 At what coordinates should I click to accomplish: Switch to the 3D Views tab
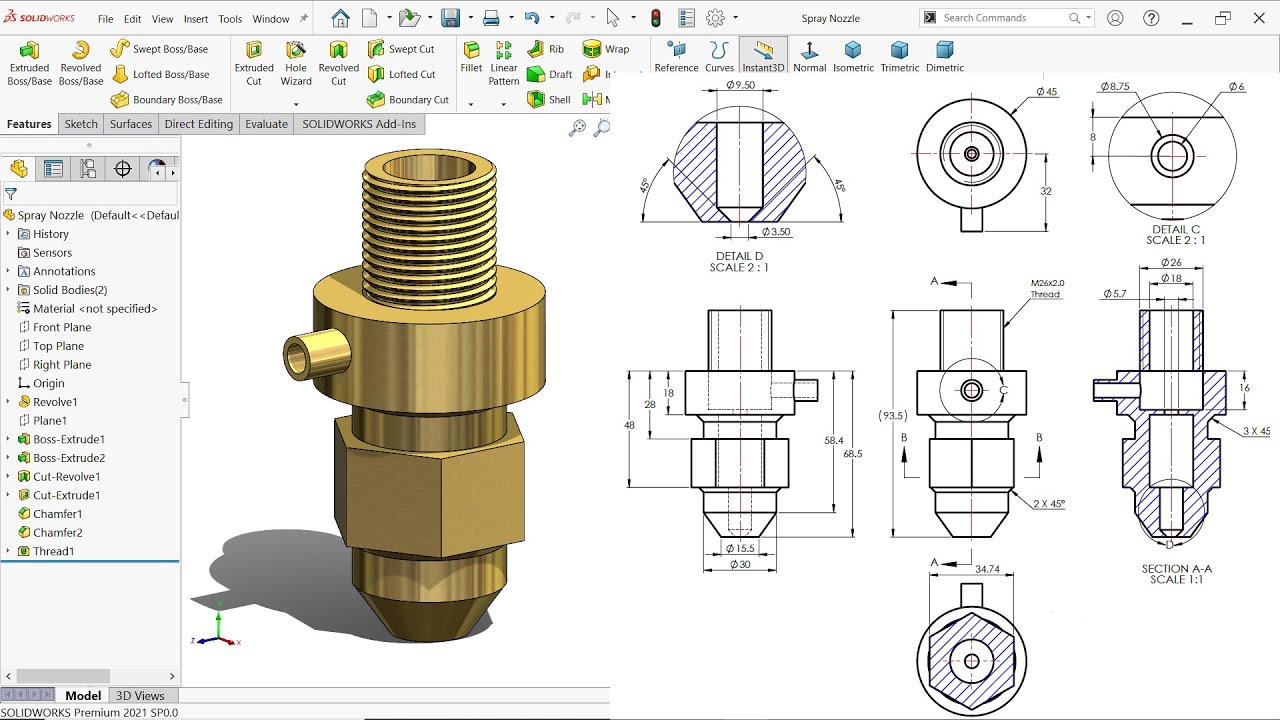140,696
